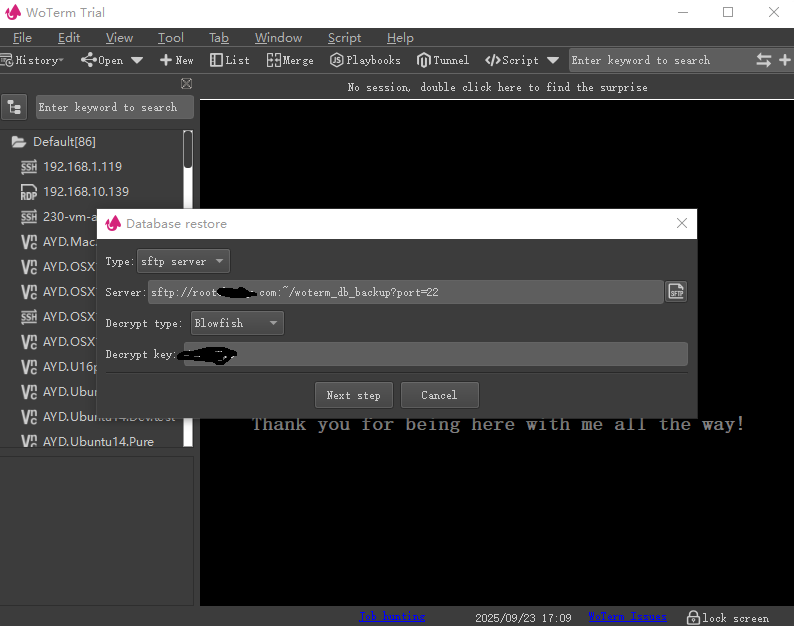
Task: Click the plus icon at toolbar right end
Action: click(x=785, y=60)
